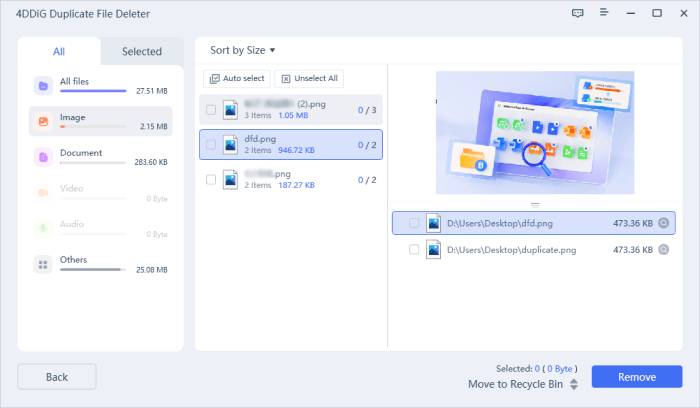This screenshot has height=408, width=700.
Task: Click the 473.36 KB size of dfd.png
Action: [633, 223]
